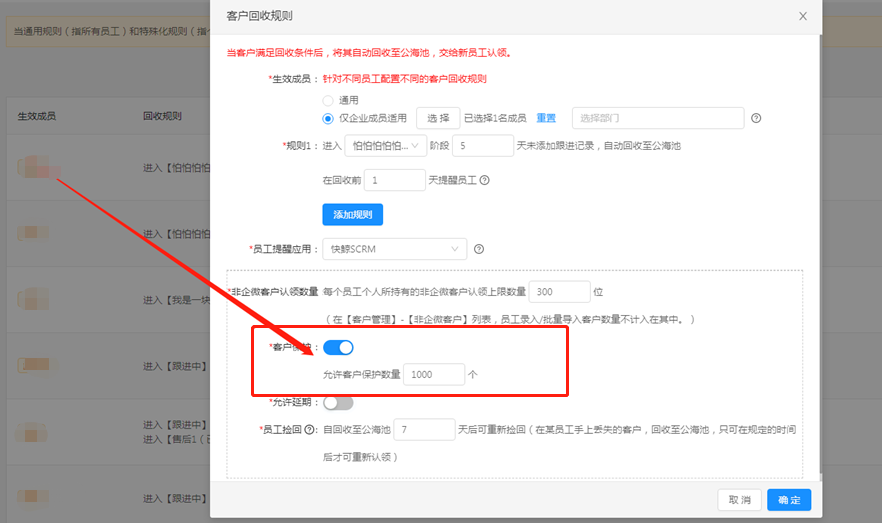Click the 允许客户保护数量 field showing 1000
The width and height of the screenshot is (882, 523).
[434, 374]
